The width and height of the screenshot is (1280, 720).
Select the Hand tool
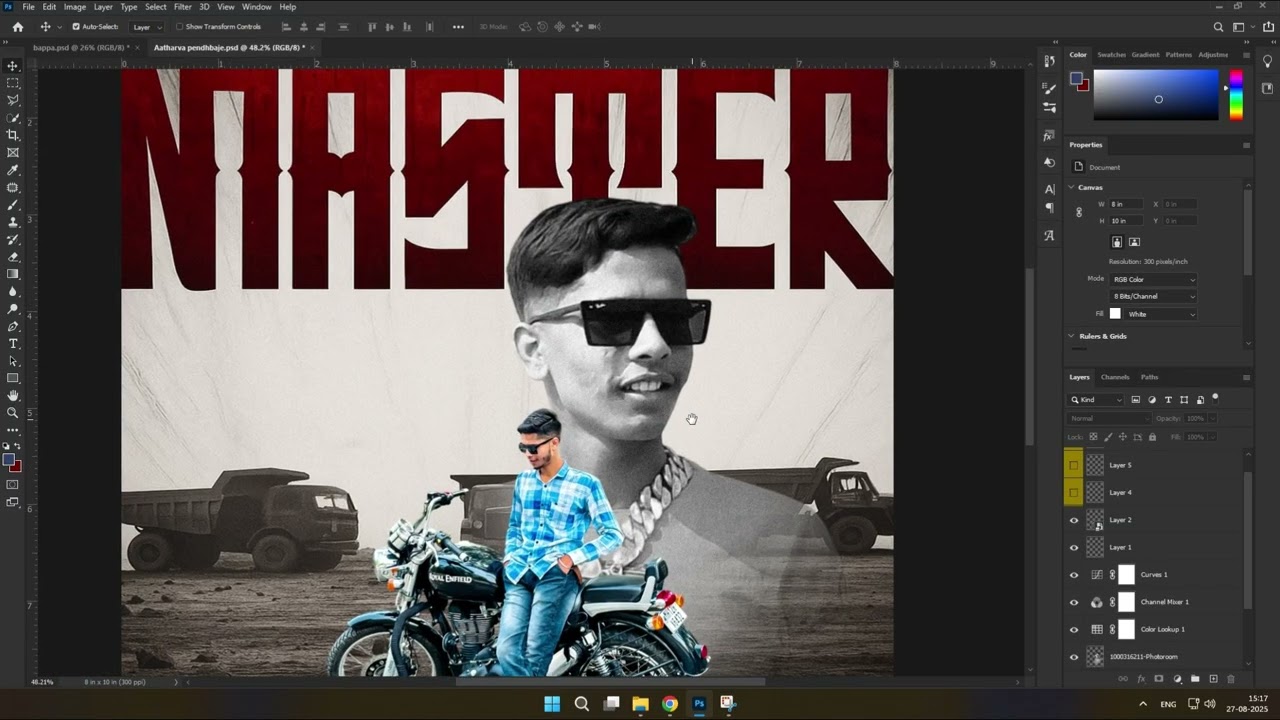coord(13,396)
